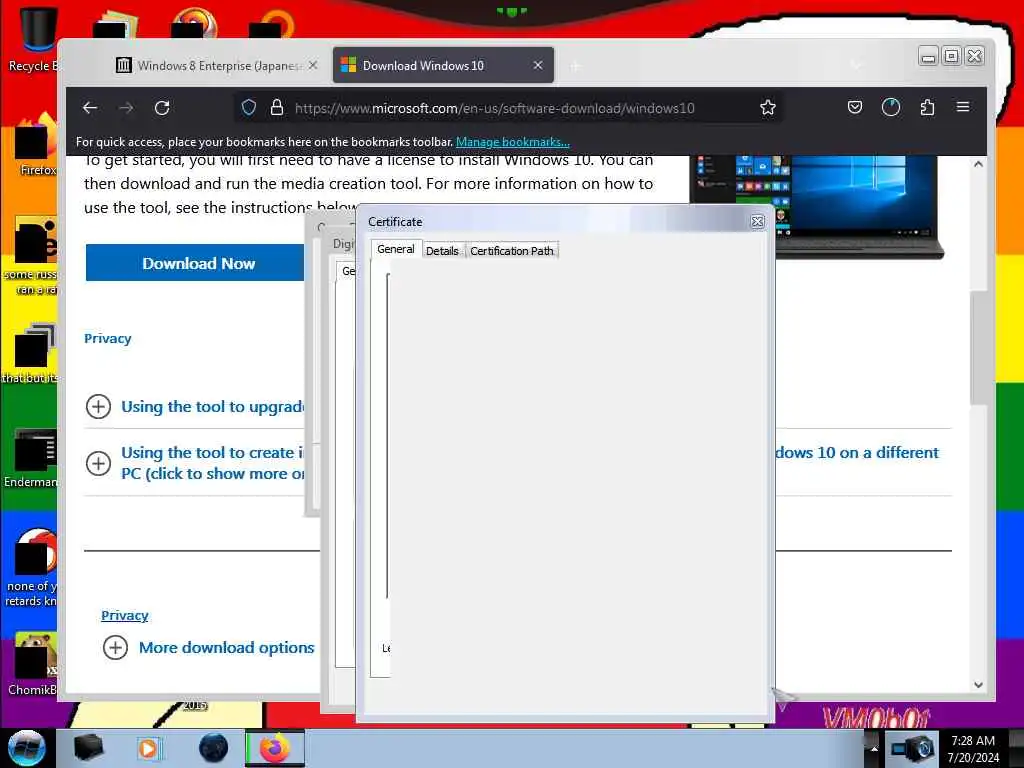Open the list all tabs dropdown arrow
This screenshot has height=768, width=1024.
856,66
